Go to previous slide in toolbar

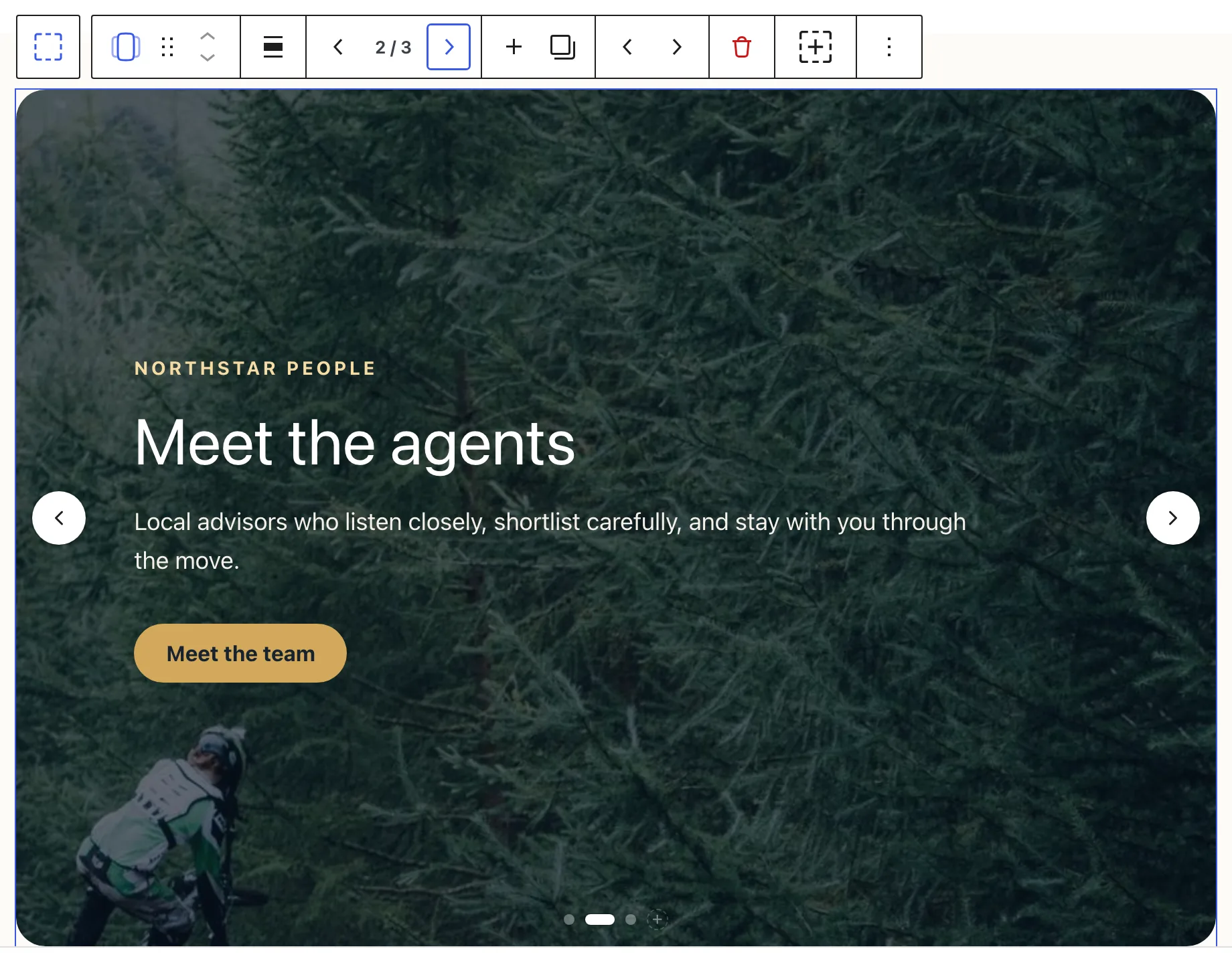pyautogui.click(x=338, y=47)
